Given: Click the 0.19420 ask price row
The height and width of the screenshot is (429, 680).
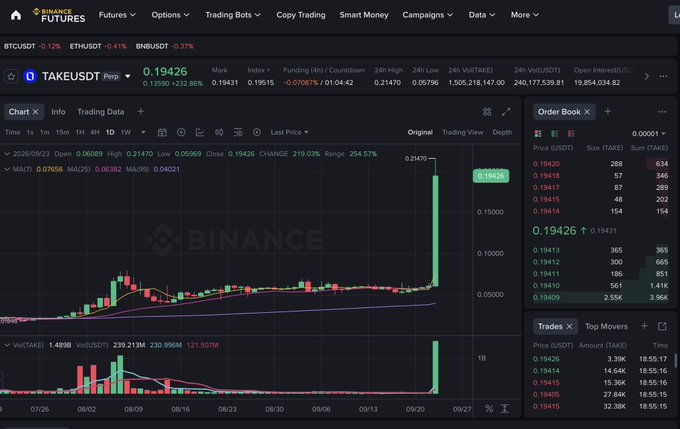Looking at the screenshot, I should click(600, 164).
